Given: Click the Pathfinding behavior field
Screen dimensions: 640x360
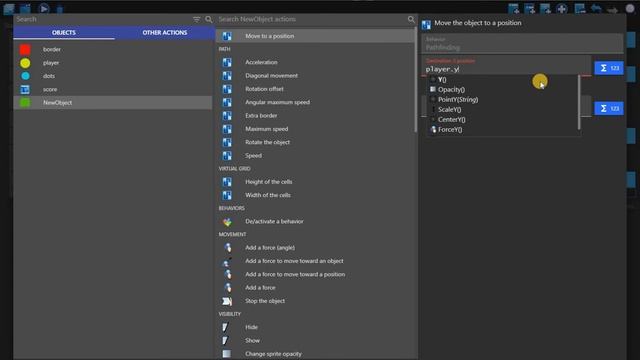Looking at the screenshot, I should pos(522,44).
